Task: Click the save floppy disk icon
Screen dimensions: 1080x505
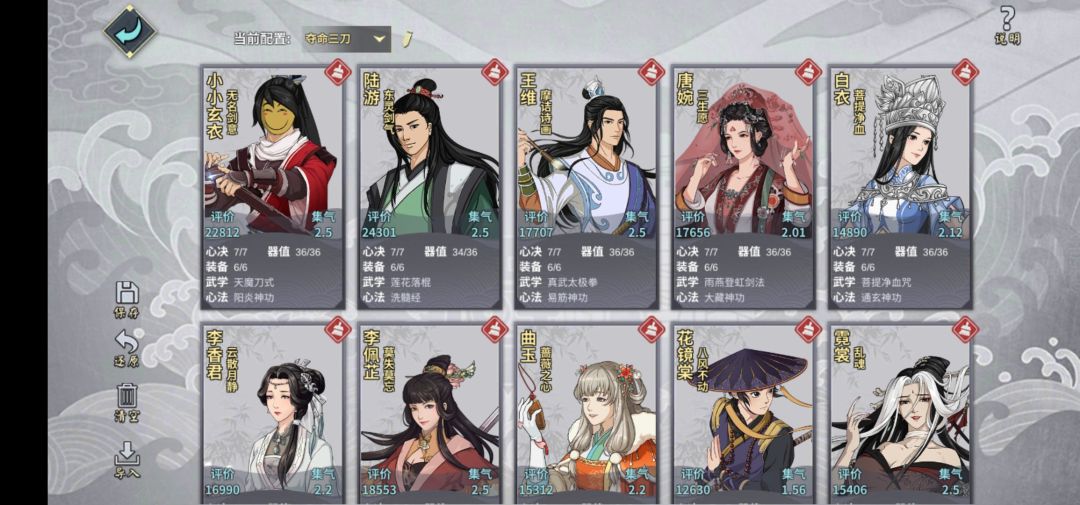Action: (x=127, y=300)
